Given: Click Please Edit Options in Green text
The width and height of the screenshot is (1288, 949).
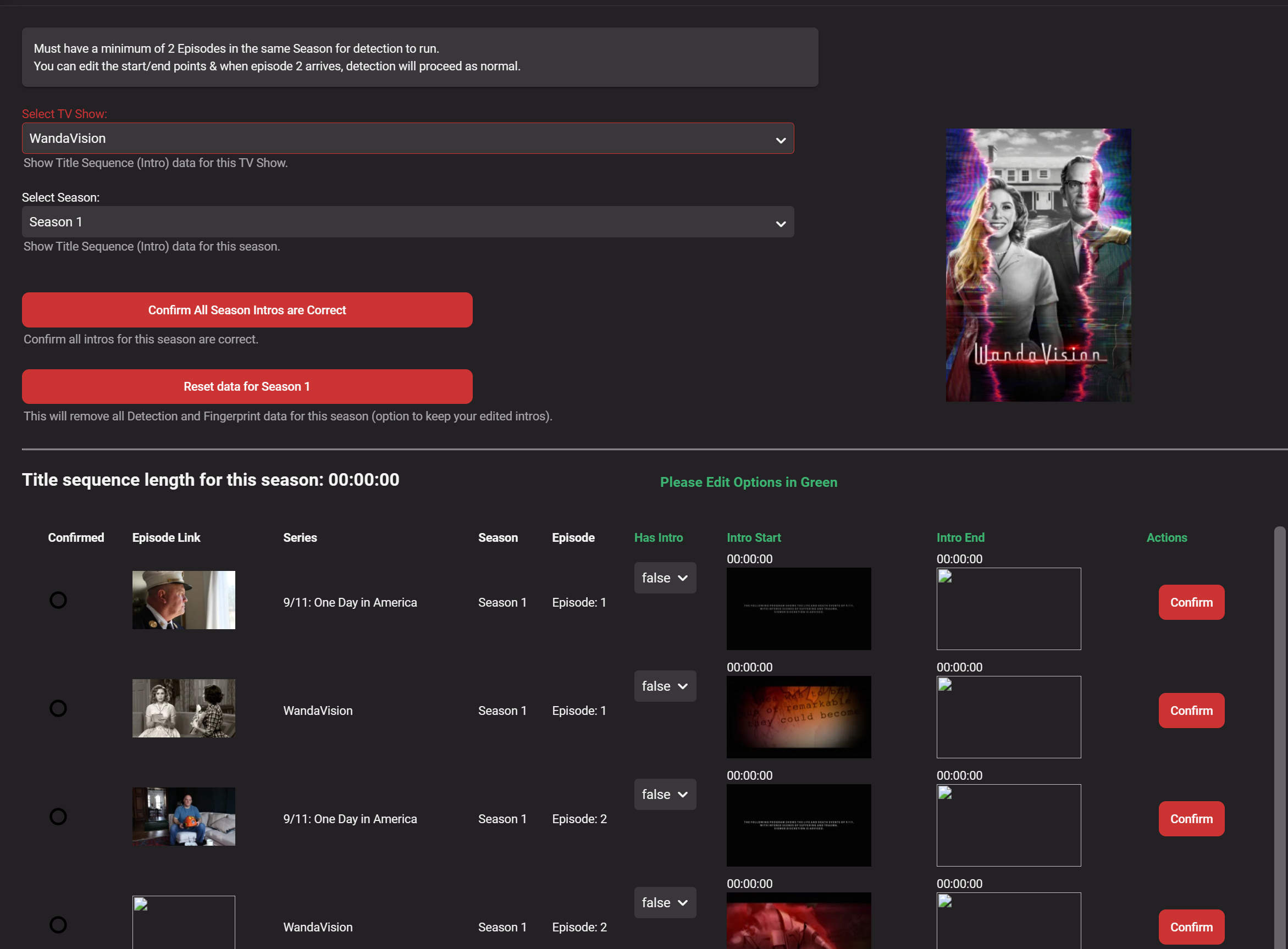Looking at the screenshot, I should (748, 482).
